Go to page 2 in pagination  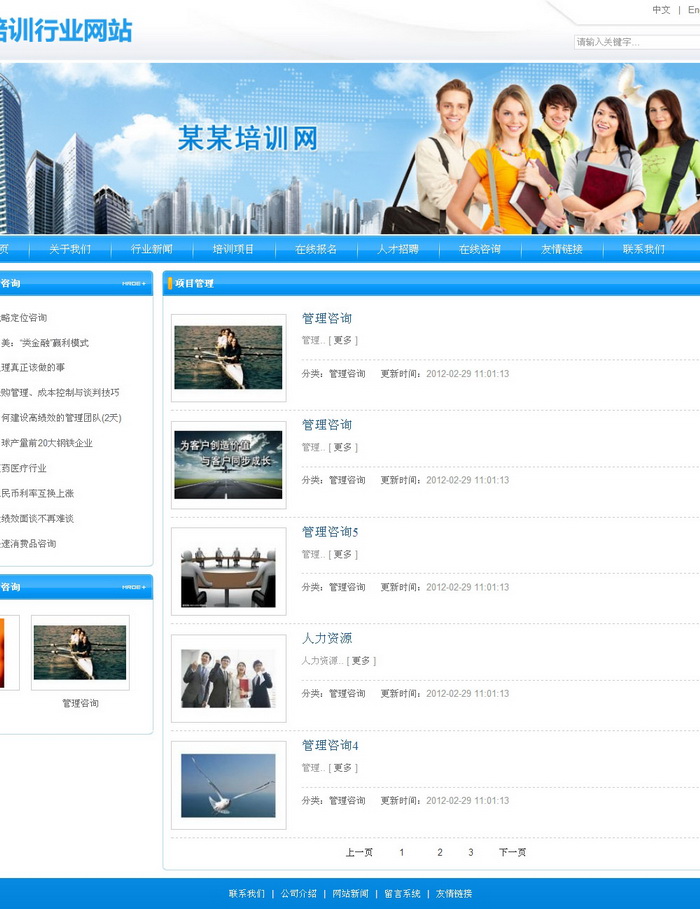[x=440, y=852]
